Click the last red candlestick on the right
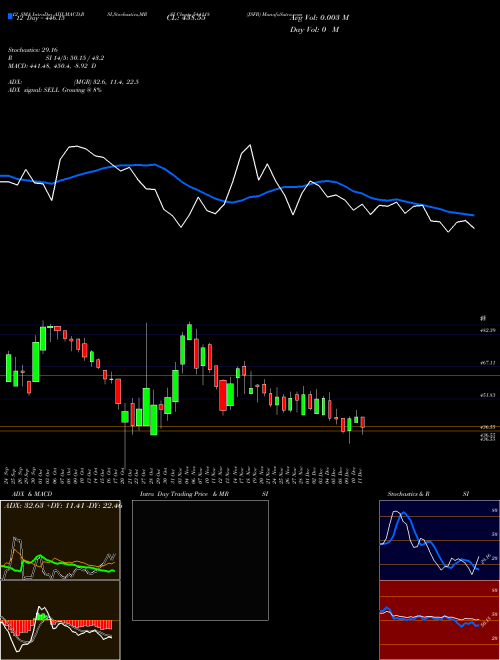 coord(363,422)
